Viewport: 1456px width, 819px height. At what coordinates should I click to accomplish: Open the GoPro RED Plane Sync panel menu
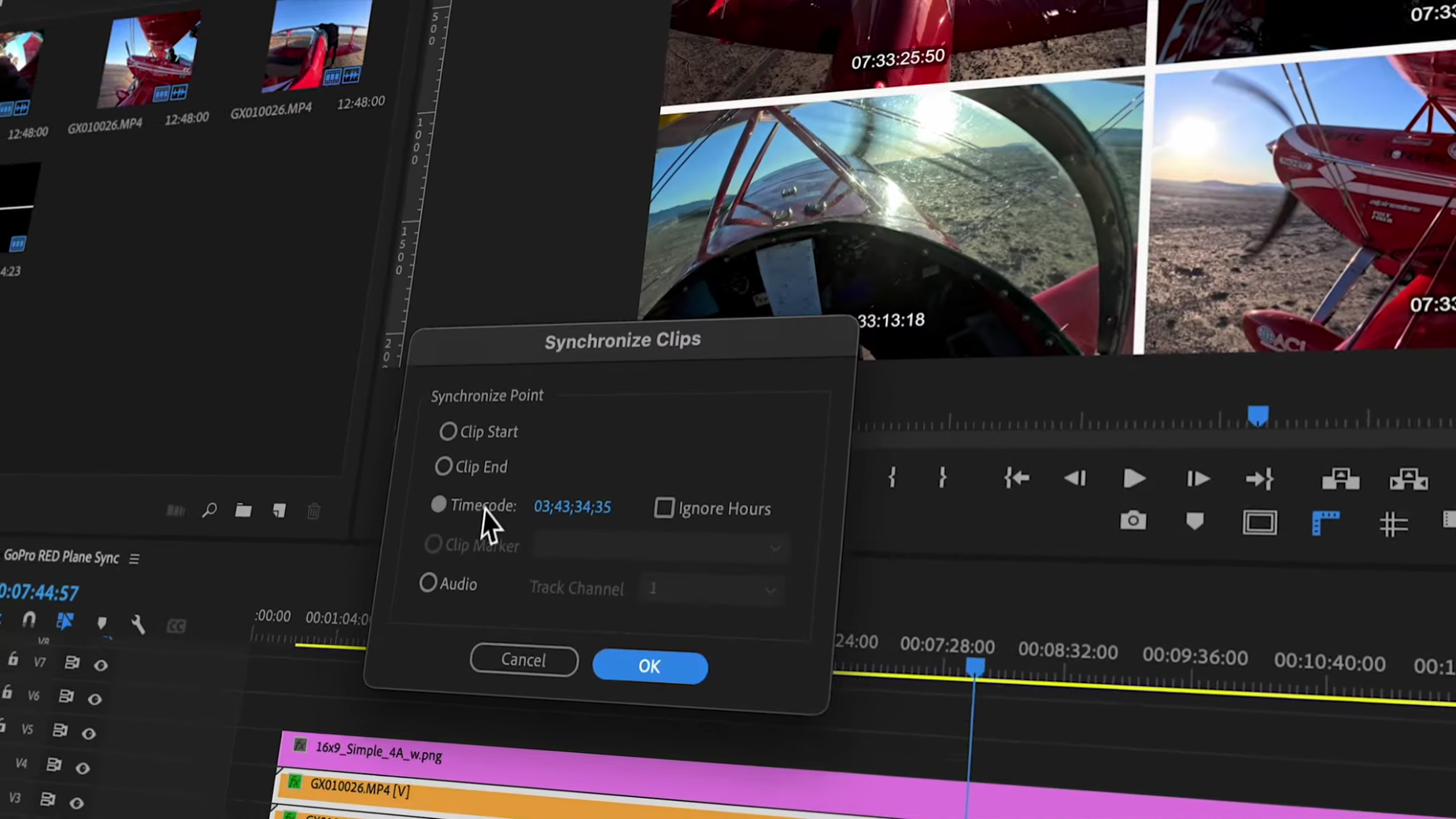[135, 559]
